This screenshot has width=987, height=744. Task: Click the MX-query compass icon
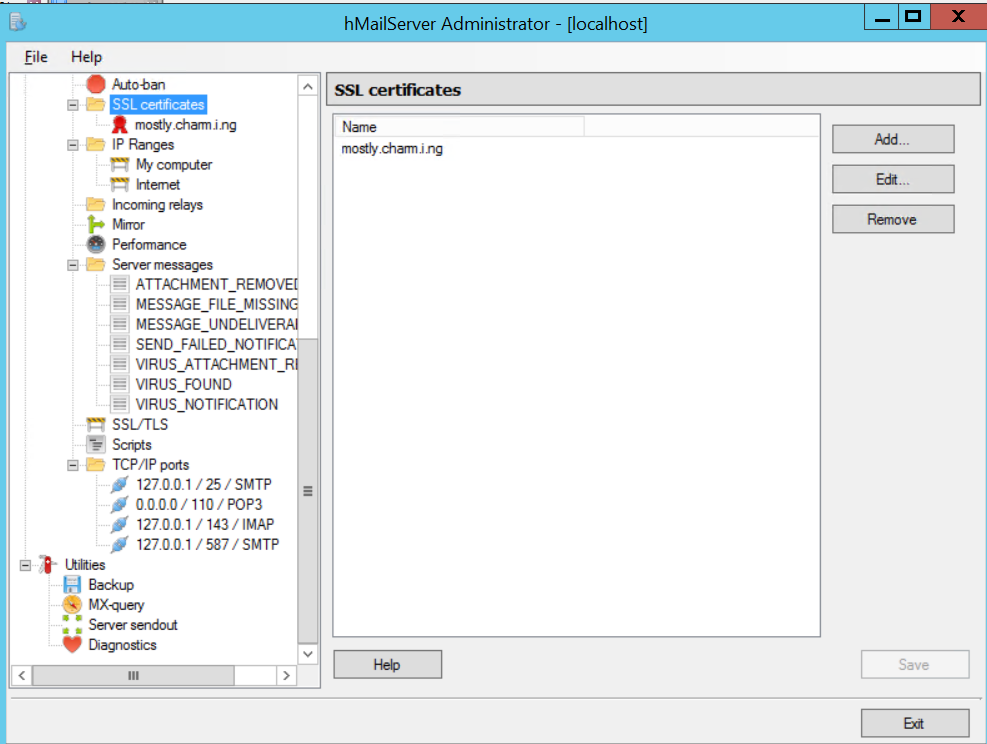coord(72,605)
